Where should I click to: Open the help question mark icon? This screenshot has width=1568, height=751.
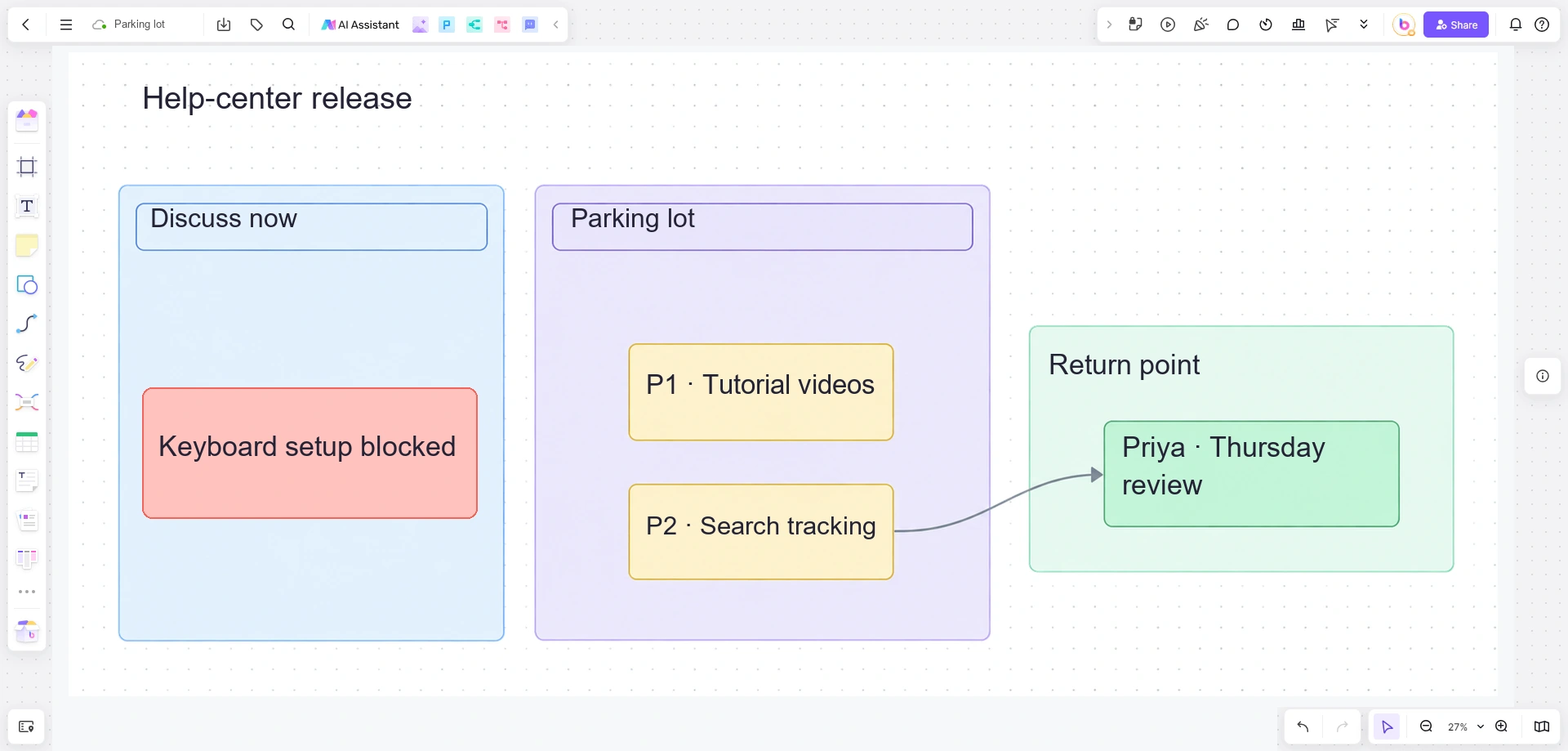click(1542, 25)
